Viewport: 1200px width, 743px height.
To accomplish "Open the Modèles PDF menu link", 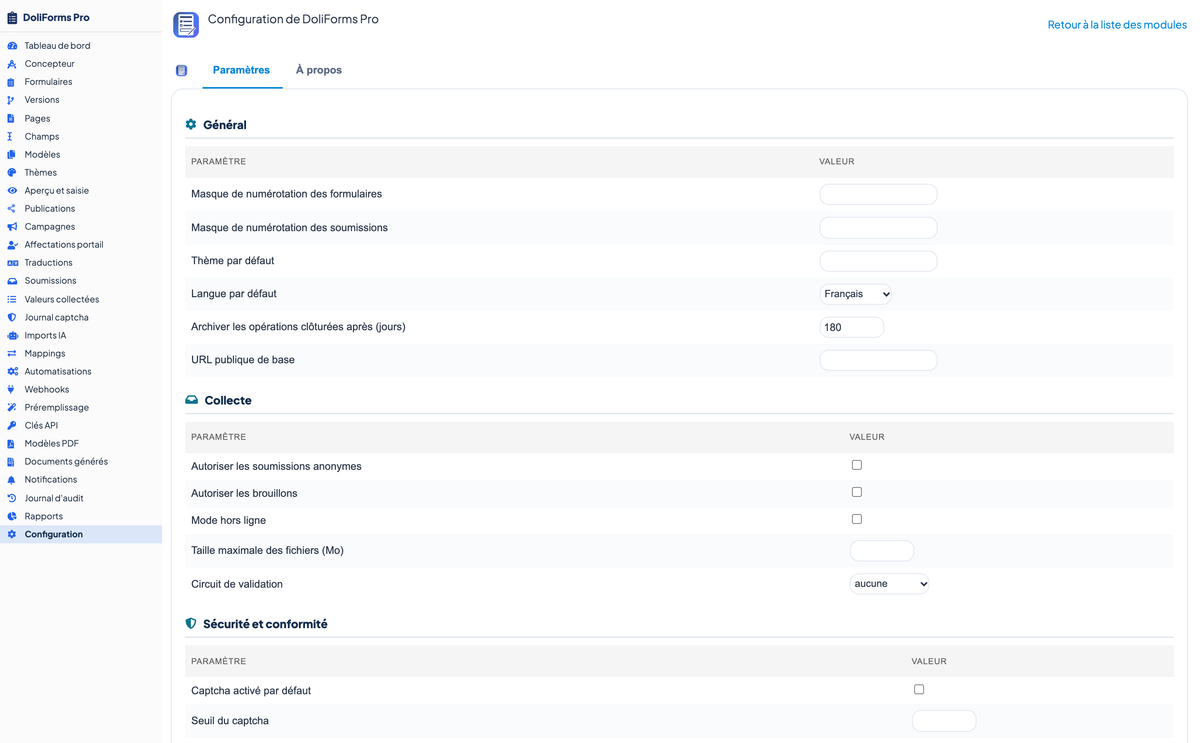I will click(x=52, y=444).
